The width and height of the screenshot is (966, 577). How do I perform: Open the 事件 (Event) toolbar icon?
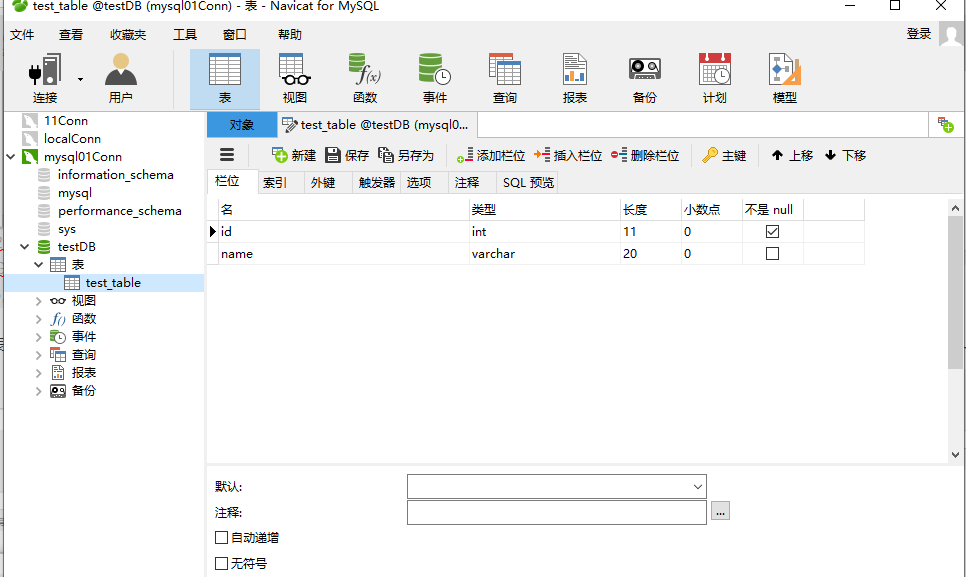tap(435, 78)
